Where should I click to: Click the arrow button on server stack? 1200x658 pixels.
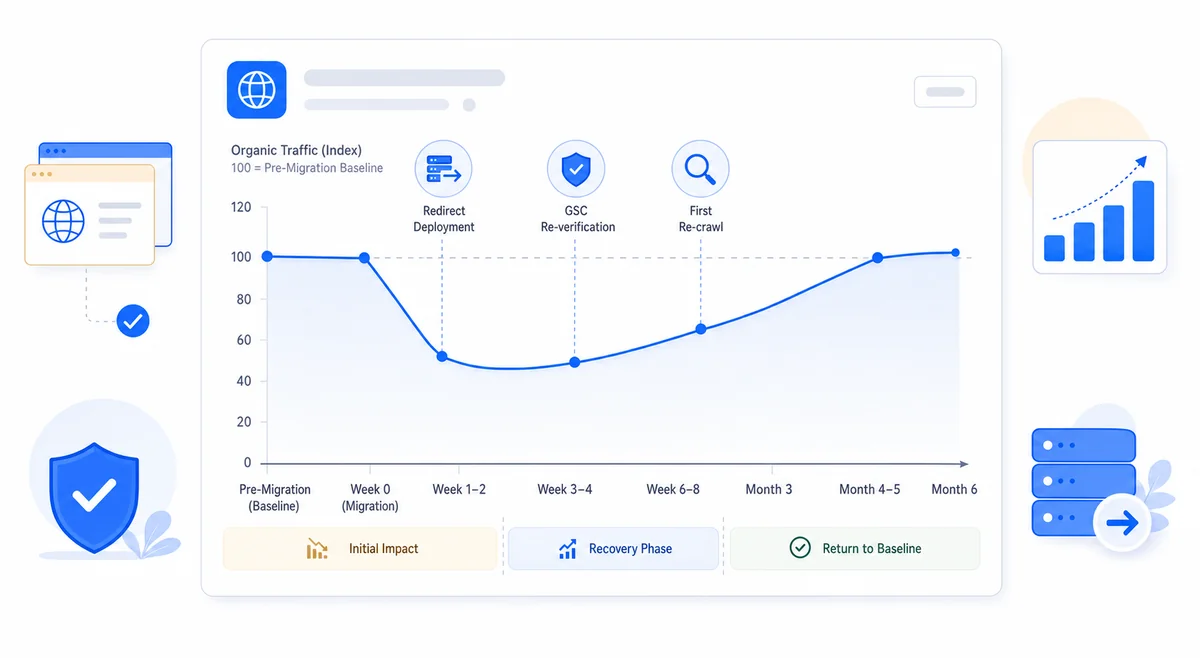(x=1122, y=523)
